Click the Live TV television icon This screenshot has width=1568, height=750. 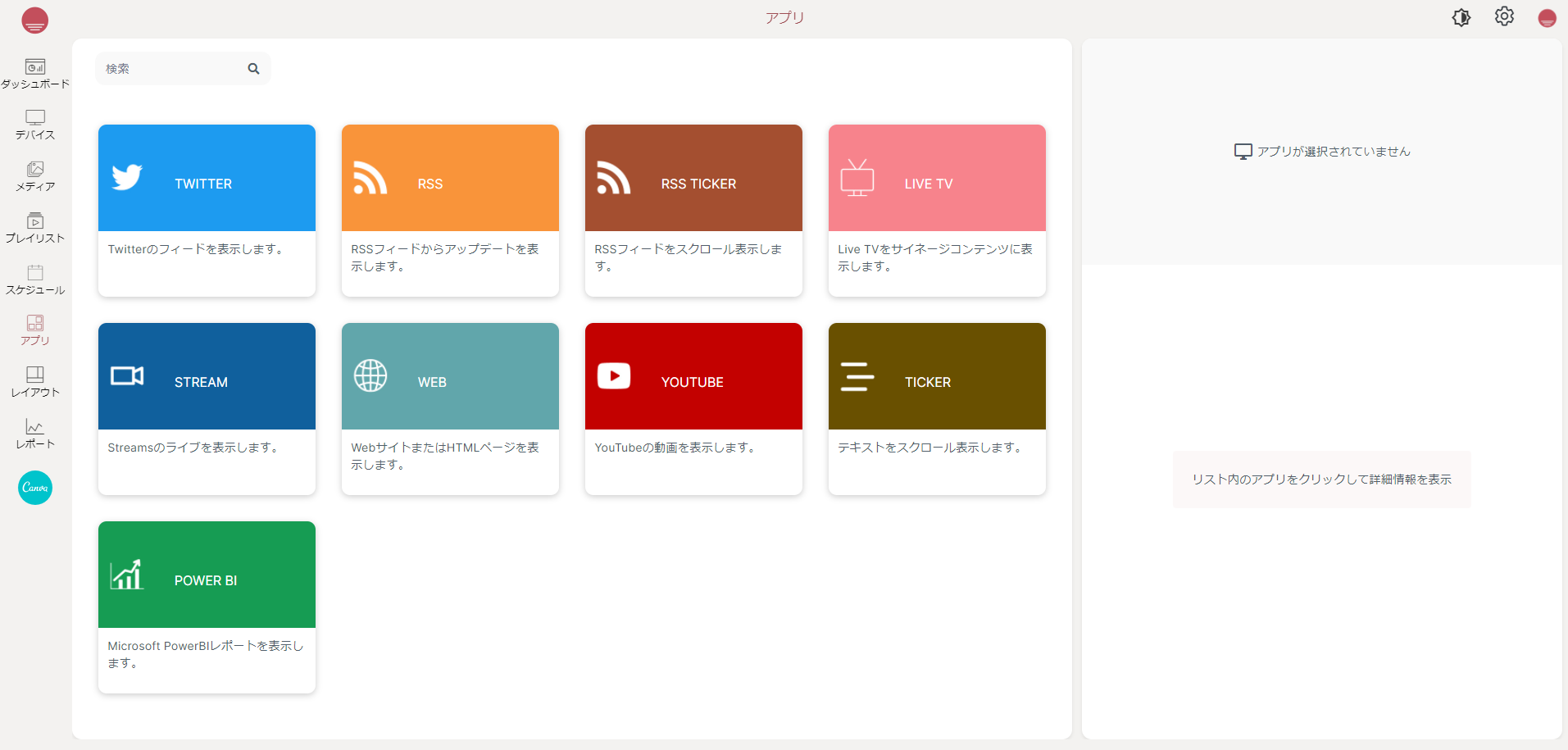[857, 177]
